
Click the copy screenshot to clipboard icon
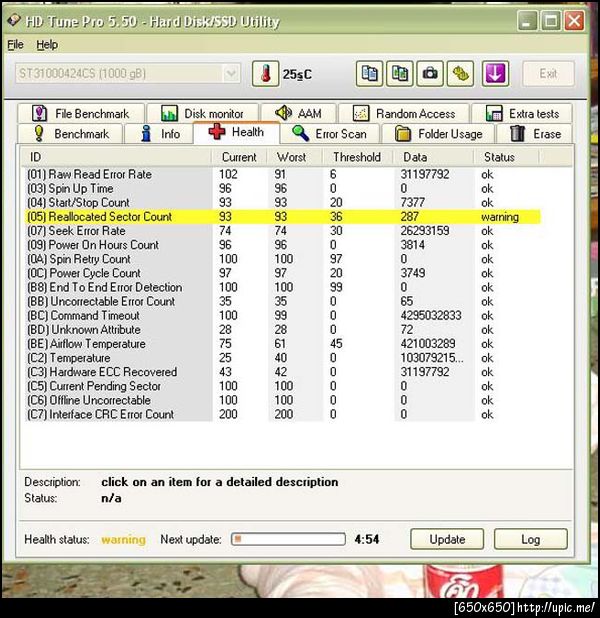click(400, 74)
